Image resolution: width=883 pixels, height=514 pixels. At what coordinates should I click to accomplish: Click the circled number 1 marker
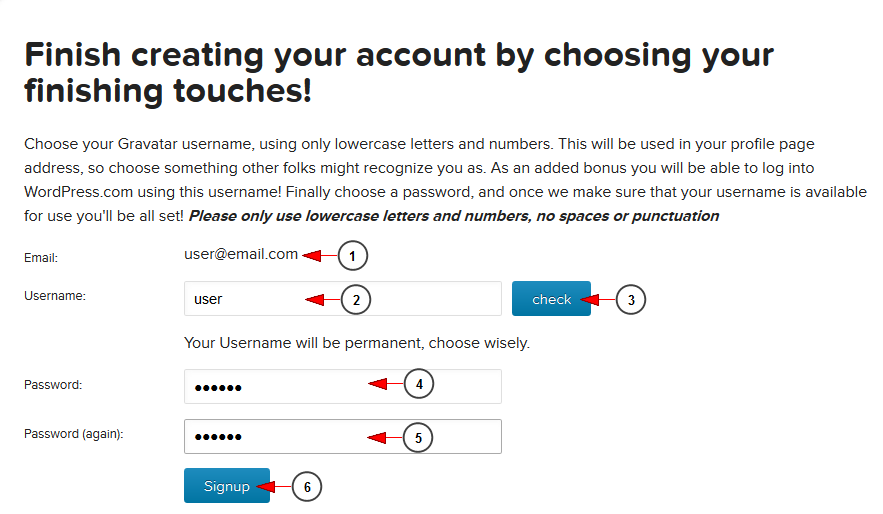[353, 256]
